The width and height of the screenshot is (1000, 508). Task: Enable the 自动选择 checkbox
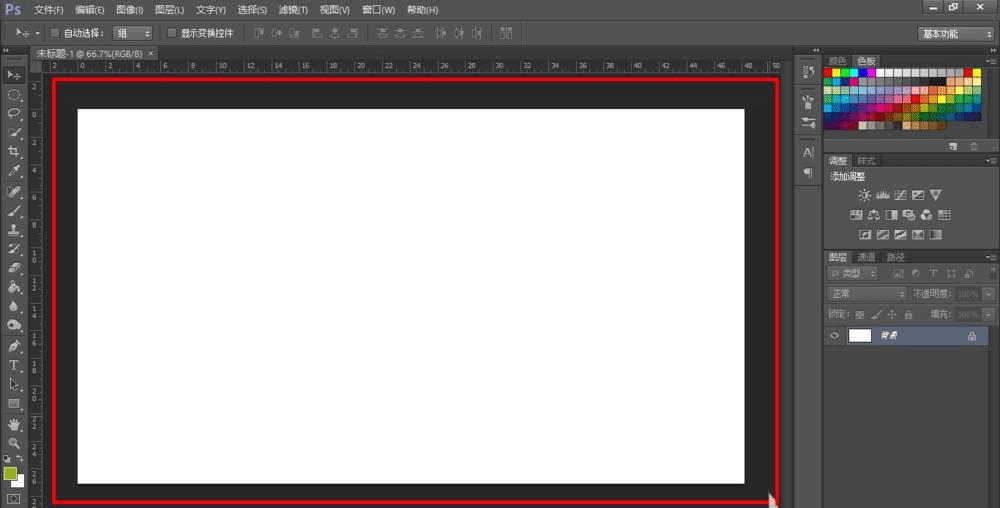[x=54, y=33]
